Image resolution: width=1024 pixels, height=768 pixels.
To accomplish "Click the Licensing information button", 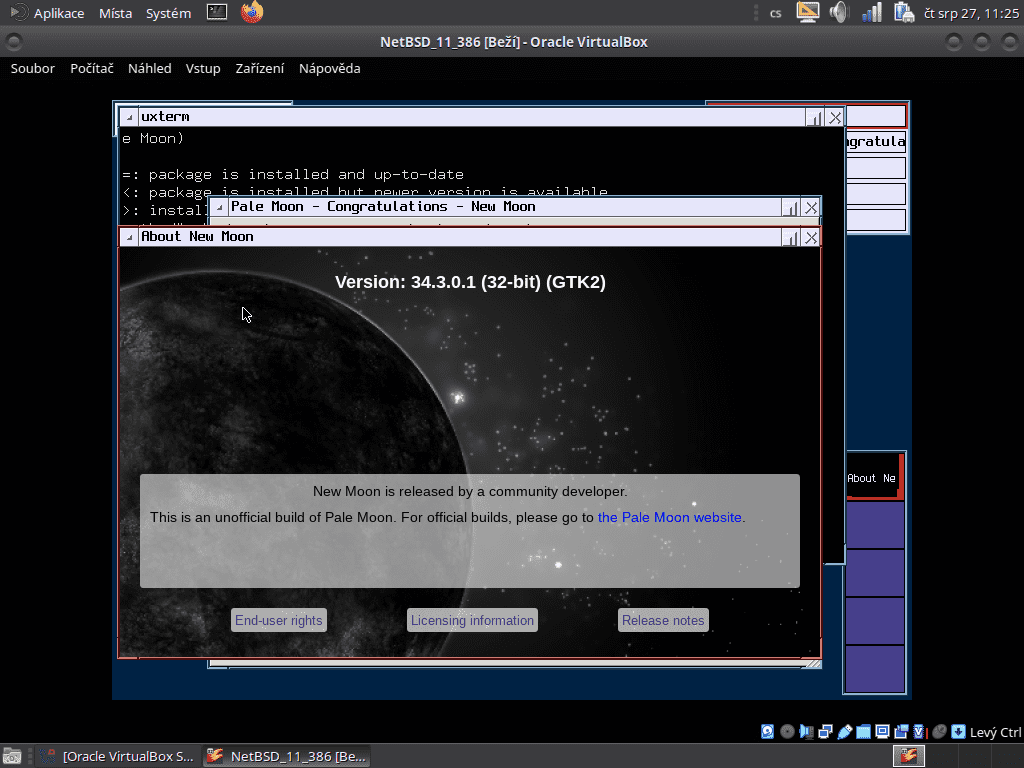I will (472, 620).
